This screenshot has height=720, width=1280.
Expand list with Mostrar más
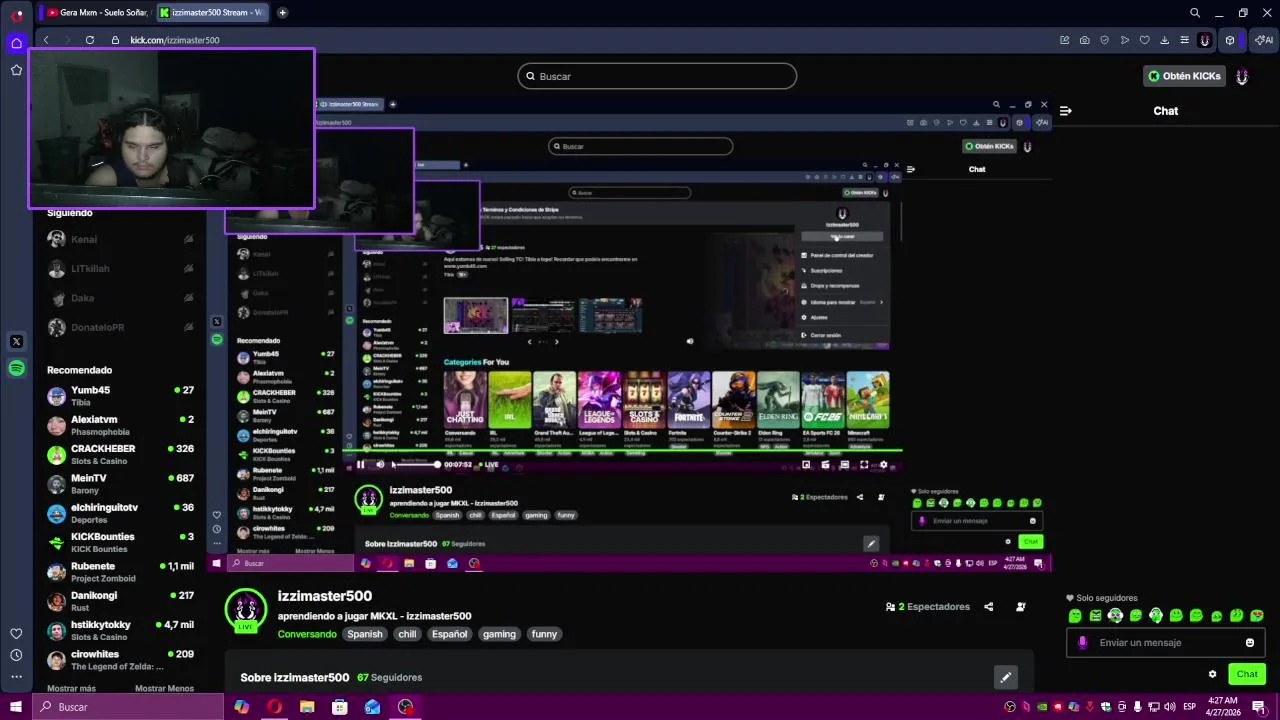click(71, 688)
